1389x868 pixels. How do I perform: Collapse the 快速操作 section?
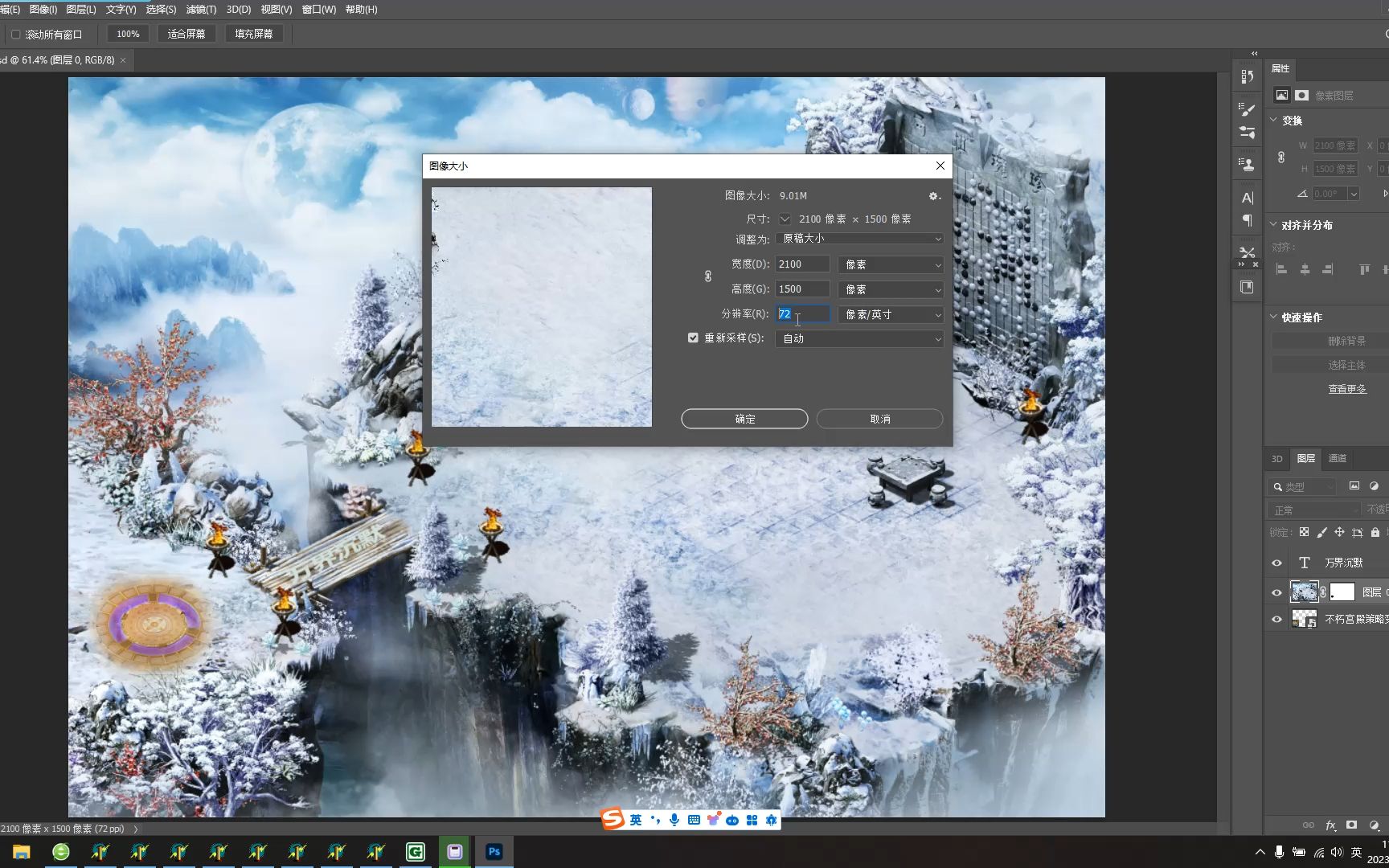coord(1274,317)
